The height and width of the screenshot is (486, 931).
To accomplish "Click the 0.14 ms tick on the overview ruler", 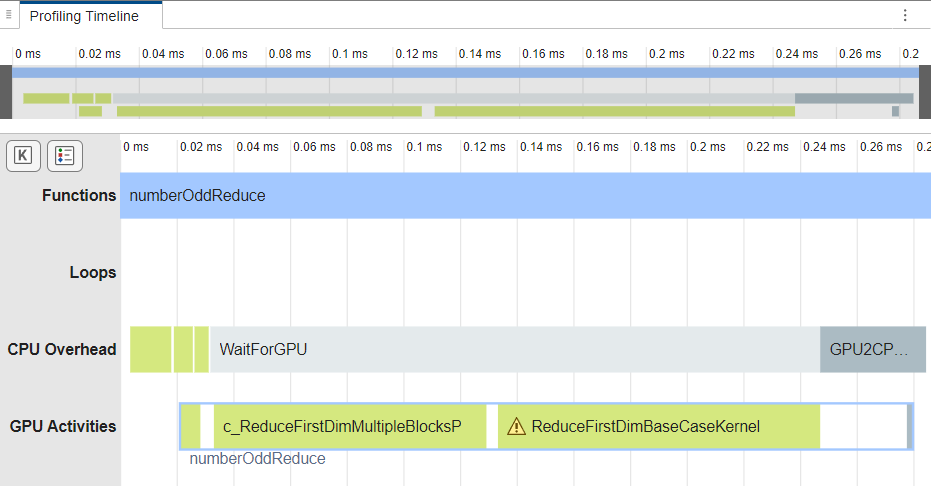I will point(480,53).
